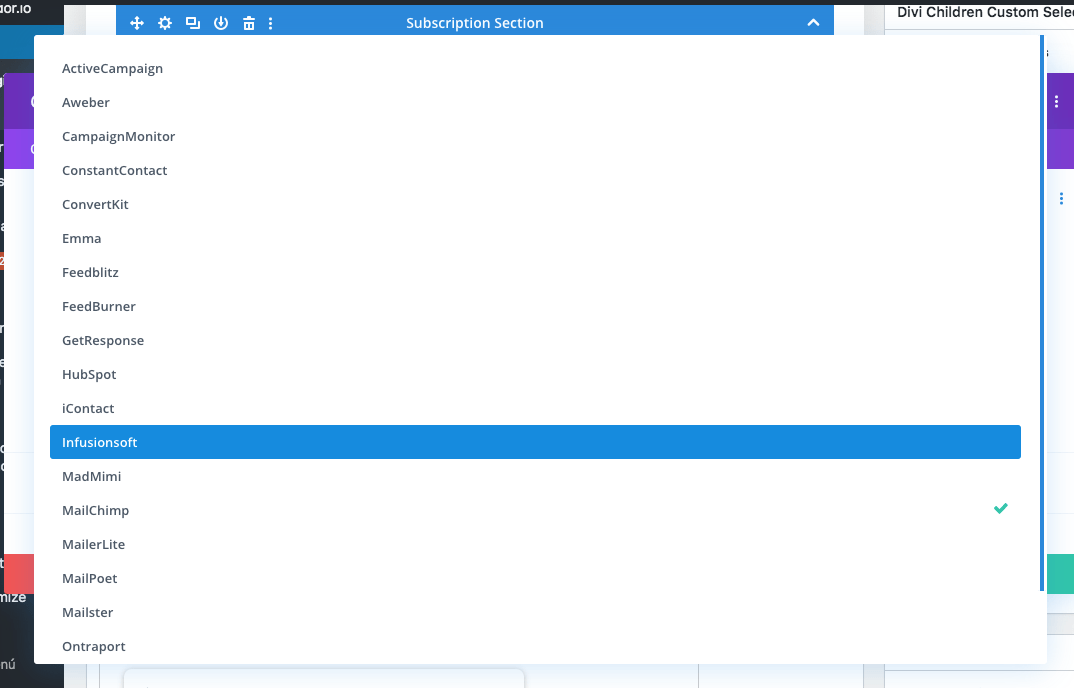Click blue three-dot menu on right panel
The height and width of the screenshot is (688, 1074).
pos(1061,199)
